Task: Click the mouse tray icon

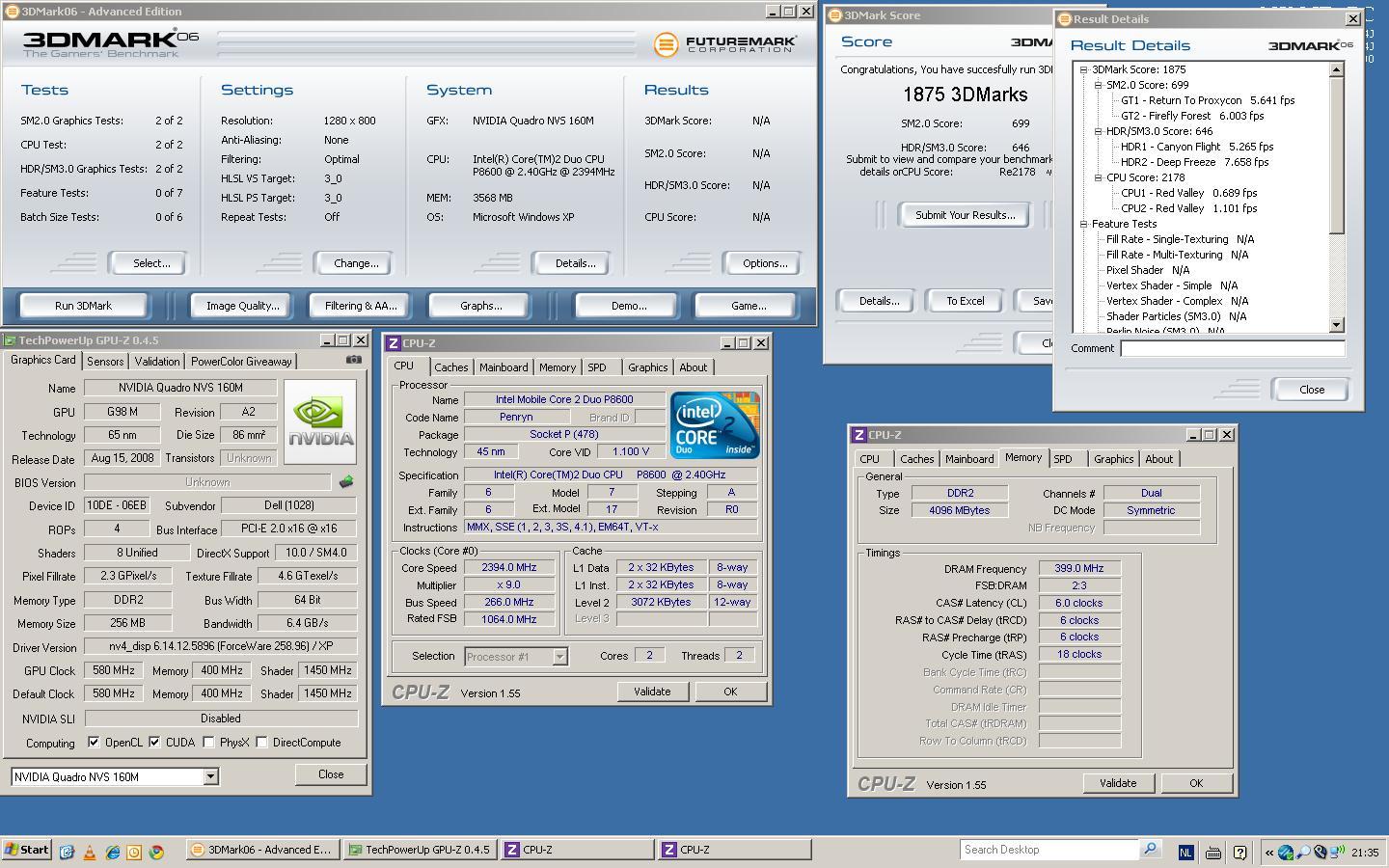Action: pyautogui.click(x=1321, y=853)
